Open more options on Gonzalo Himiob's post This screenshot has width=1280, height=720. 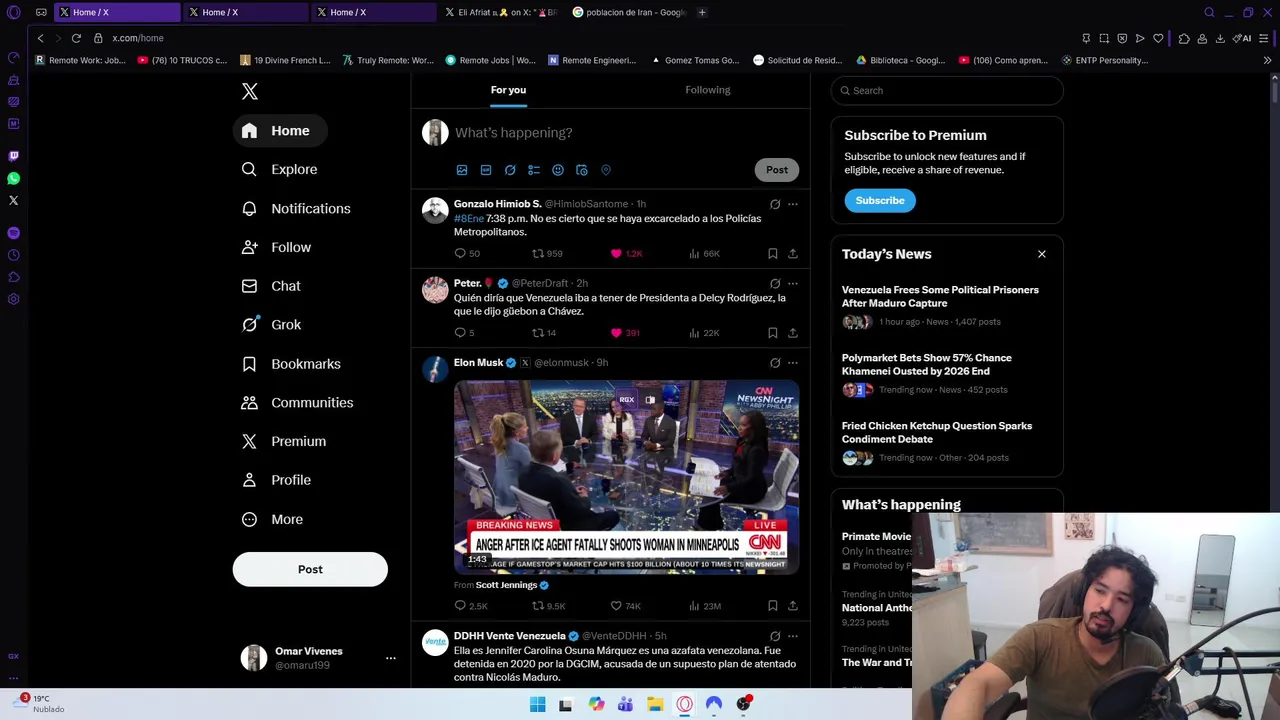point(793,204)
